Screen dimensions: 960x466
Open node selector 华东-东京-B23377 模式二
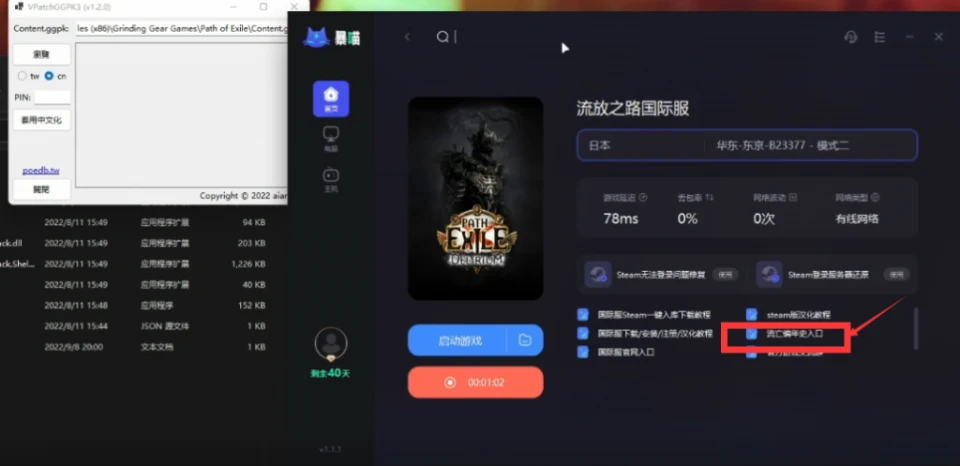809,146
